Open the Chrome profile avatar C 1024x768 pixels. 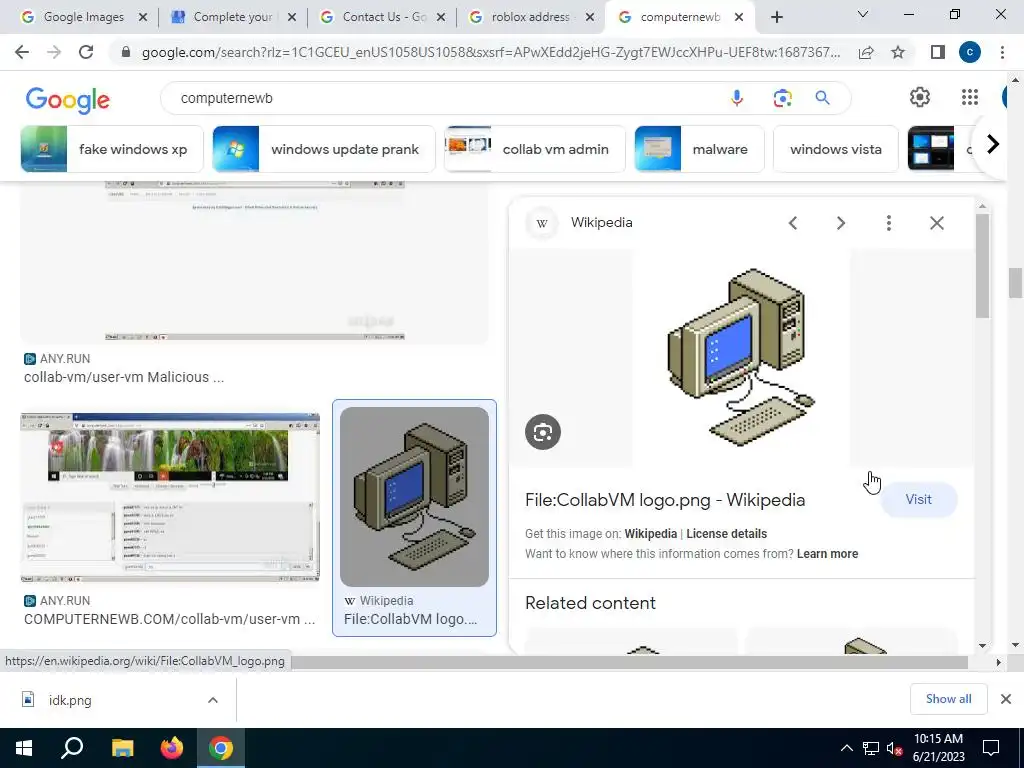pos(970,52)
